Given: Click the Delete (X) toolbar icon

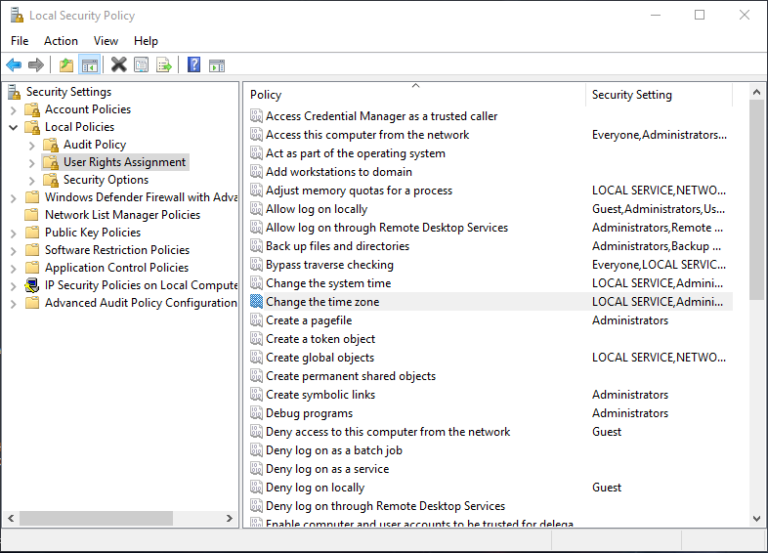Looking at the screenshot, I should pyautogui.click(x=118, y=65).
